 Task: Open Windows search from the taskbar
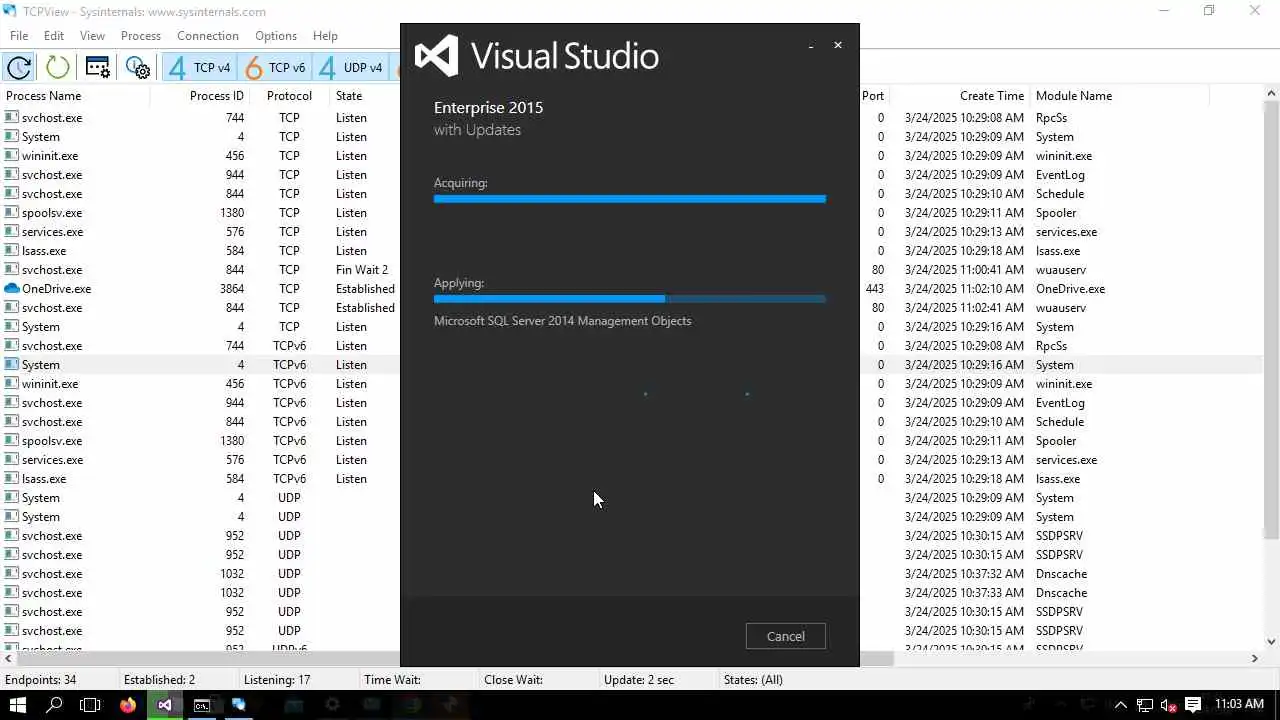[x=54, y=705]
